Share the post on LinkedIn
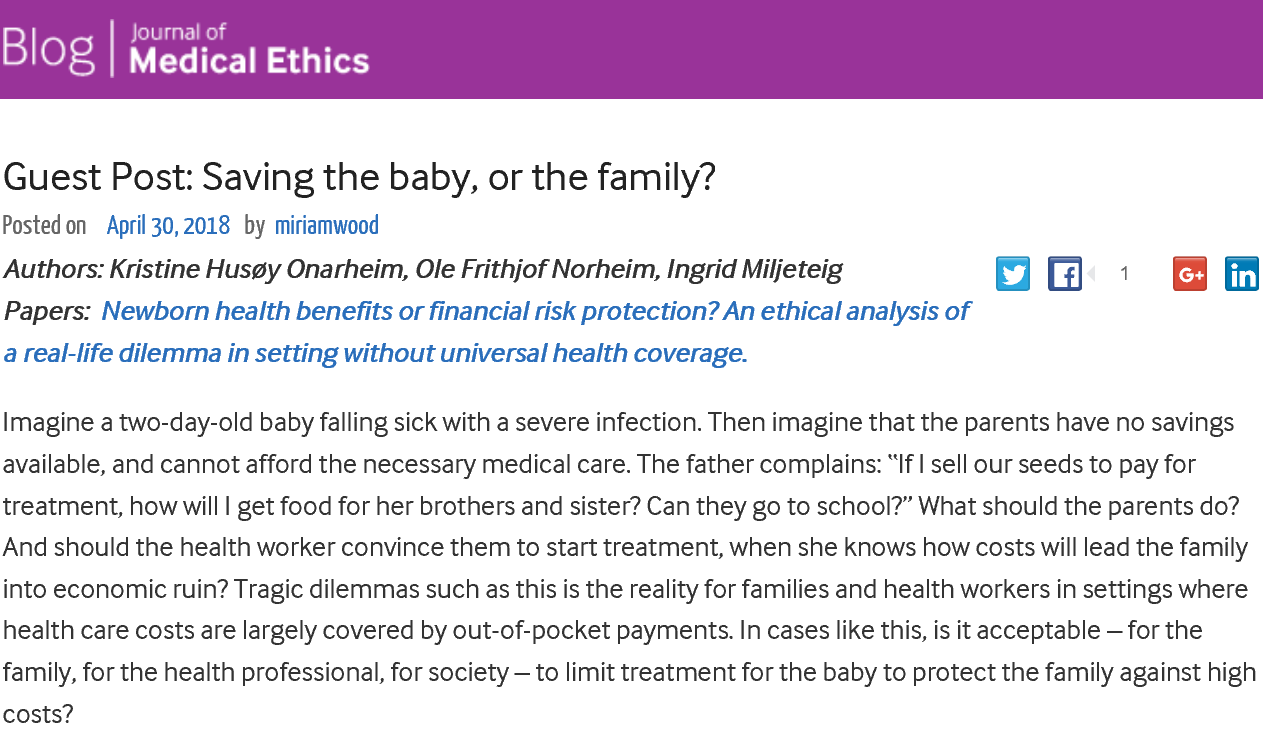The image size is (1263, 745). click(1242, 273)
